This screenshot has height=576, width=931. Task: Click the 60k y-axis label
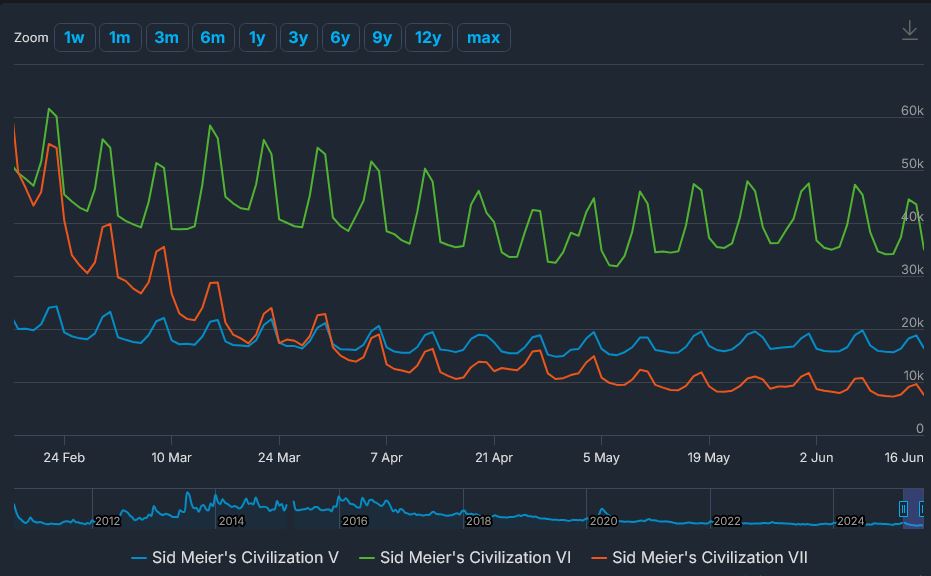912,110
